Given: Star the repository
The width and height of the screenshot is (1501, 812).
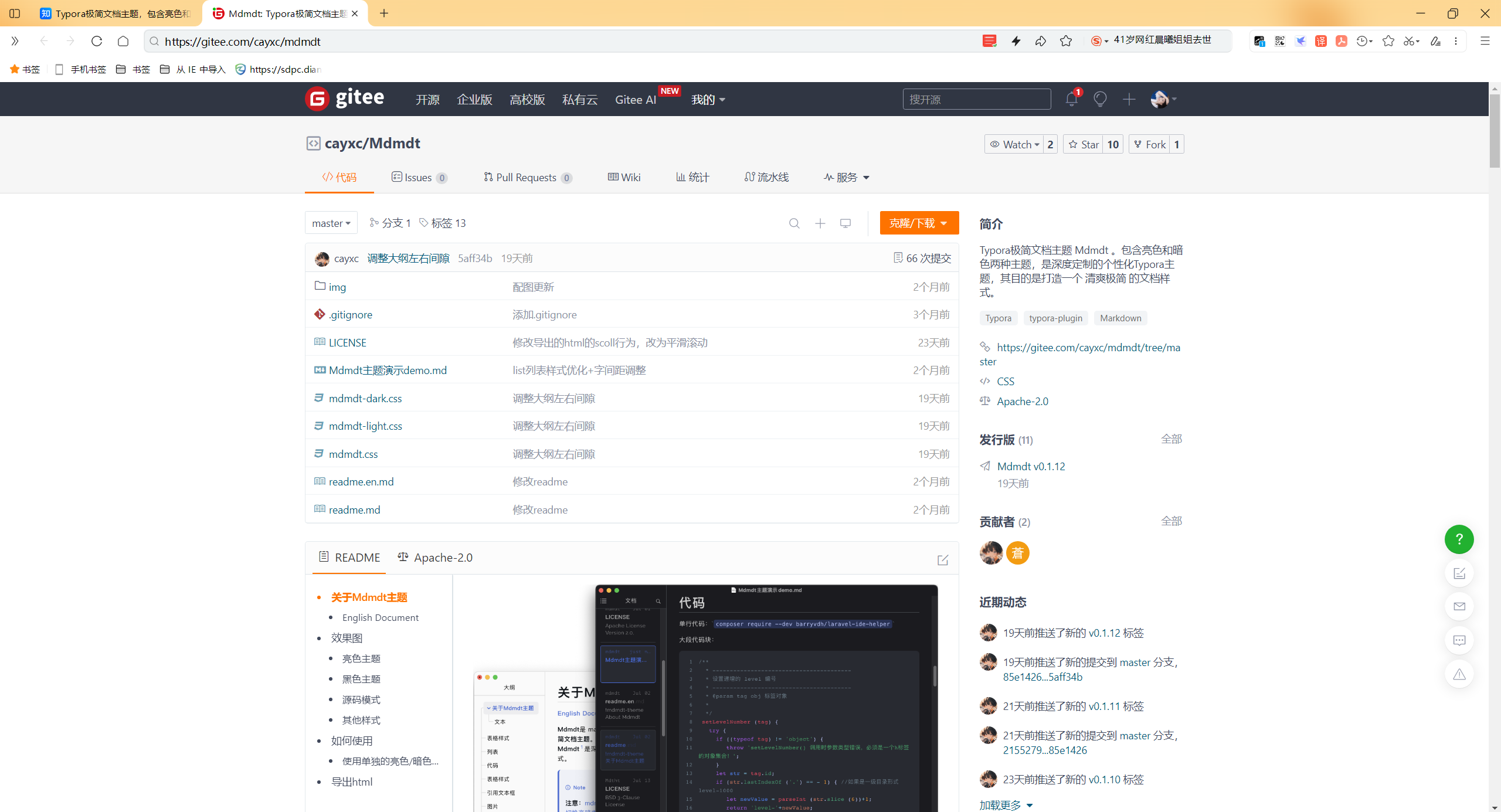Looking at the screenshot, I should tap(1084, 144).
